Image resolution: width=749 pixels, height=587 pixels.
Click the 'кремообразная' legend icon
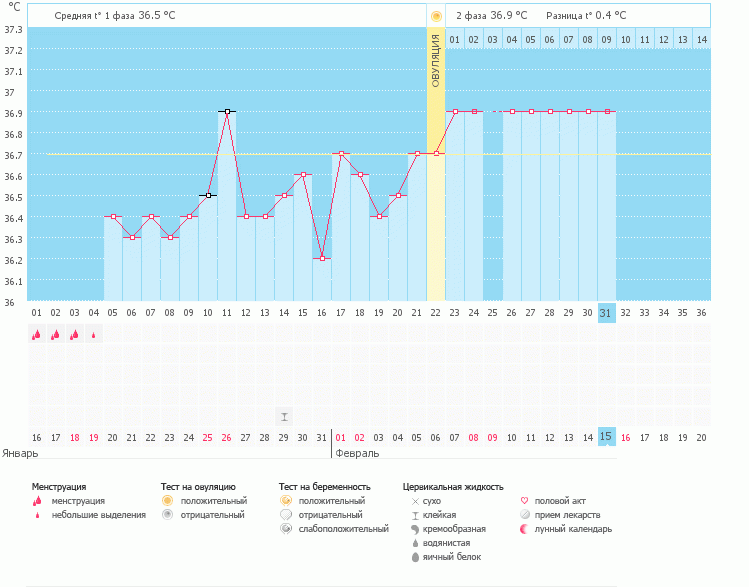pos(415,529)
